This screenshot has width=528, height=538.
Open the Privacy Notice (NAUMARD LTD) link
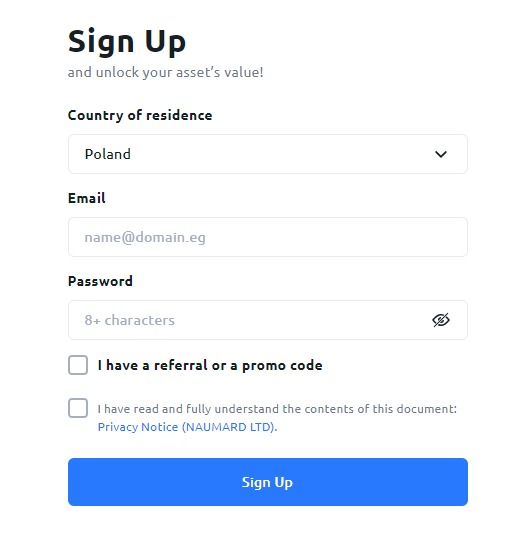(186, 427)
